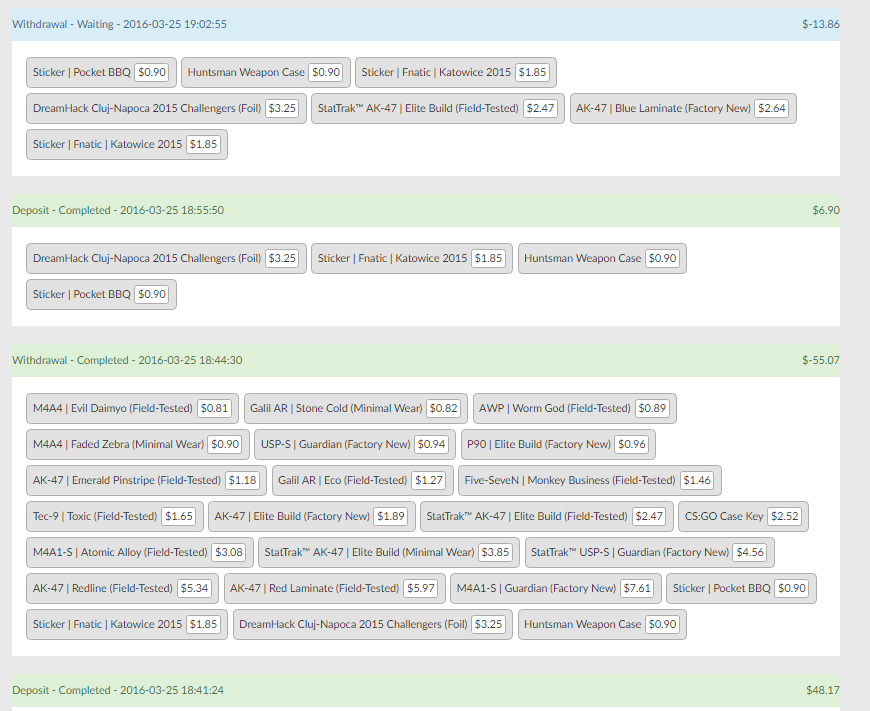Image resolution: width=870 pixels, height=711 pixels.
Task: Click StatTrak AK-47 Elite Build Field-Tested in the Waiting withdrawal
Action: tap(438, 108)
